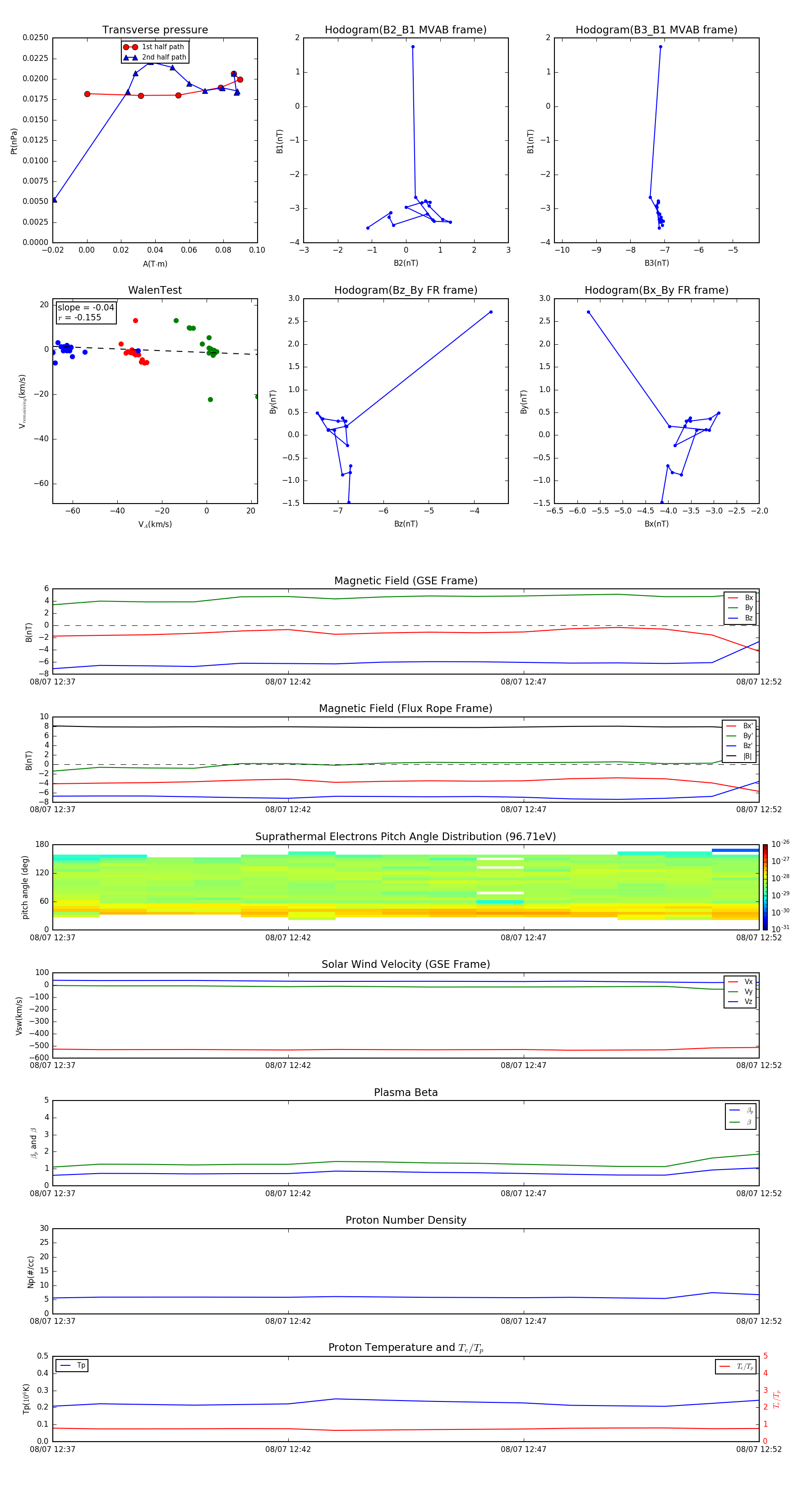
Task: Click the 'Hodogram(Bz_By FR frame)' title
Action: (x=406, y=290)
